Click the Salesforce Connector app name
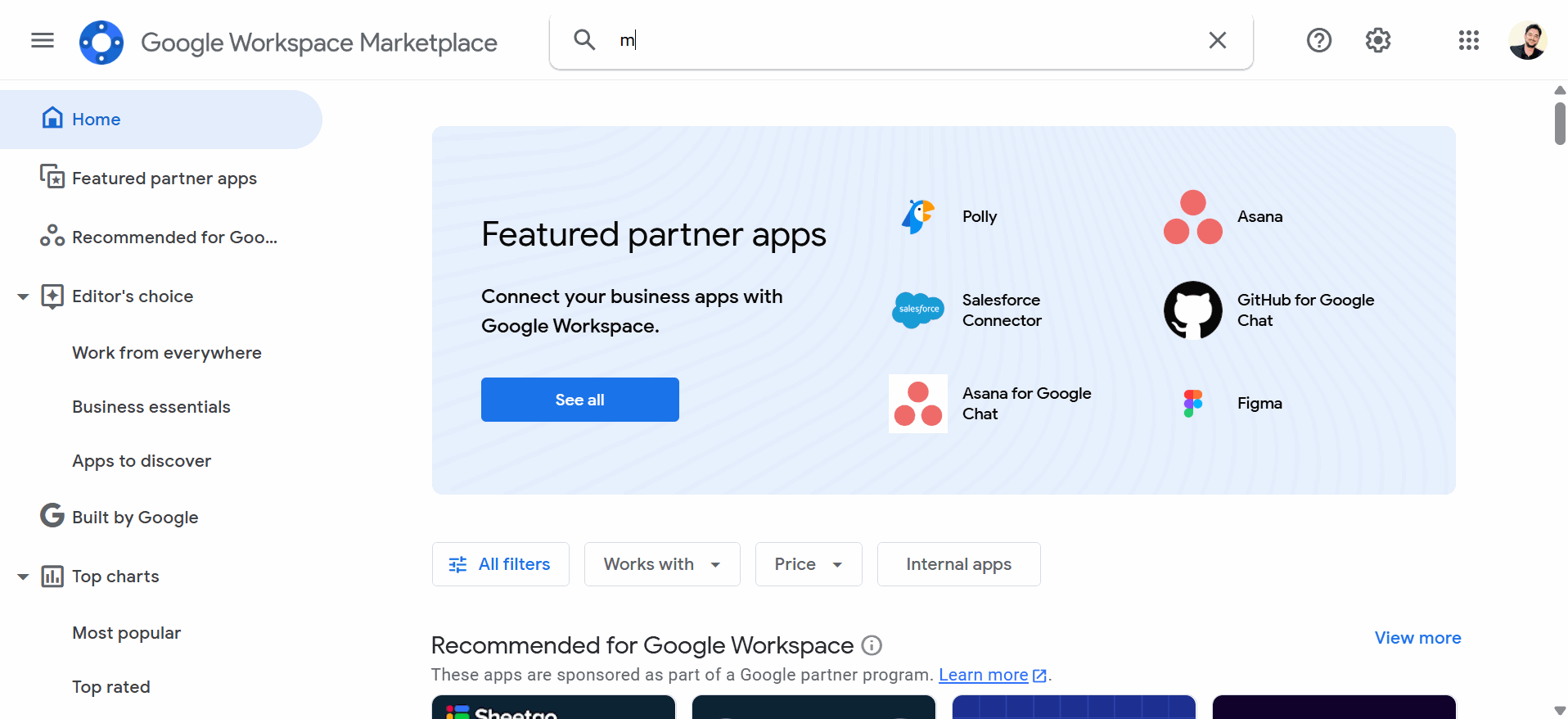Viewport: 1568px width, 719px height. click(1002, 310)
